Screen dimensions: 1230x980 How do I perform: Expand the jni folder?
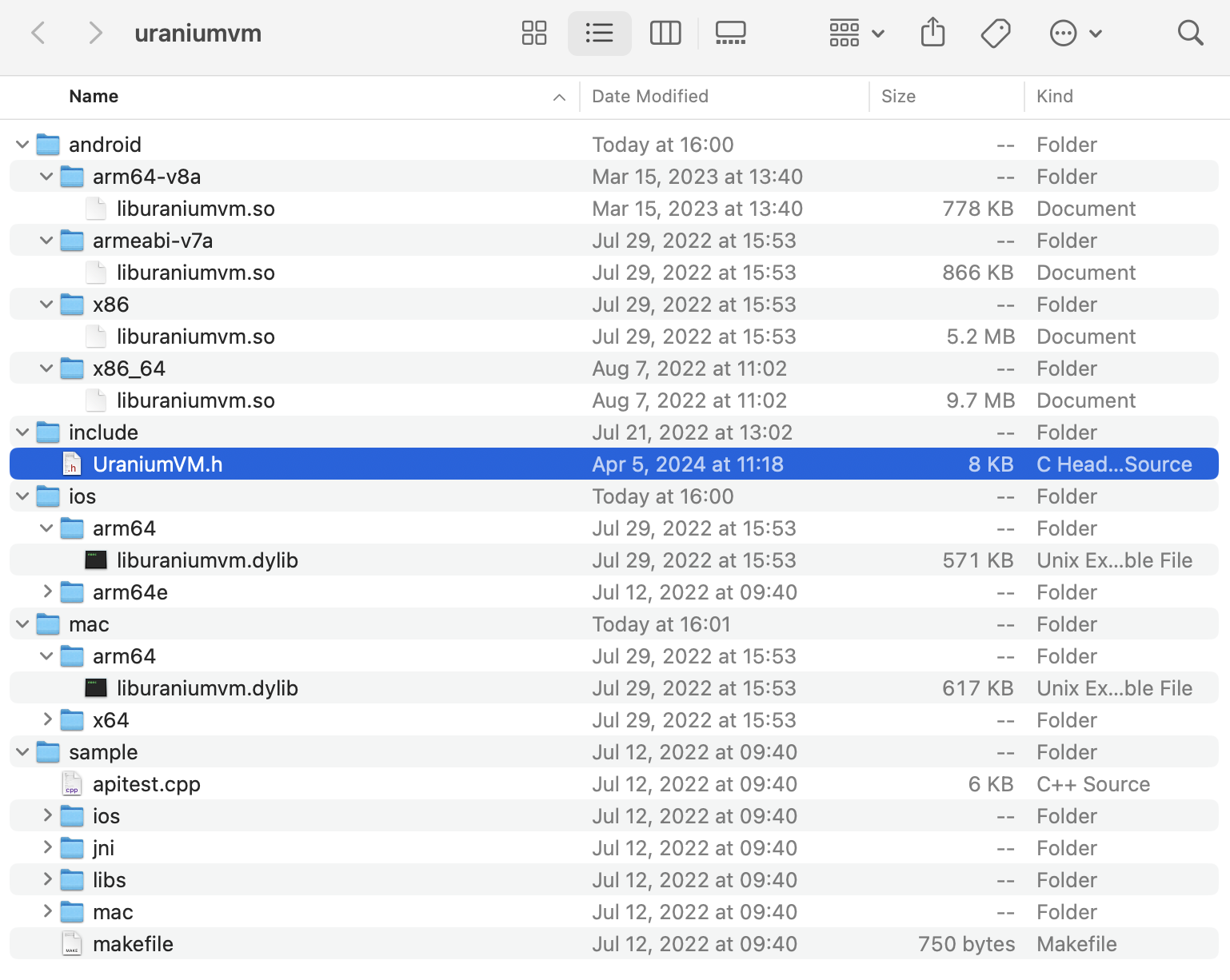click(47, 847)
